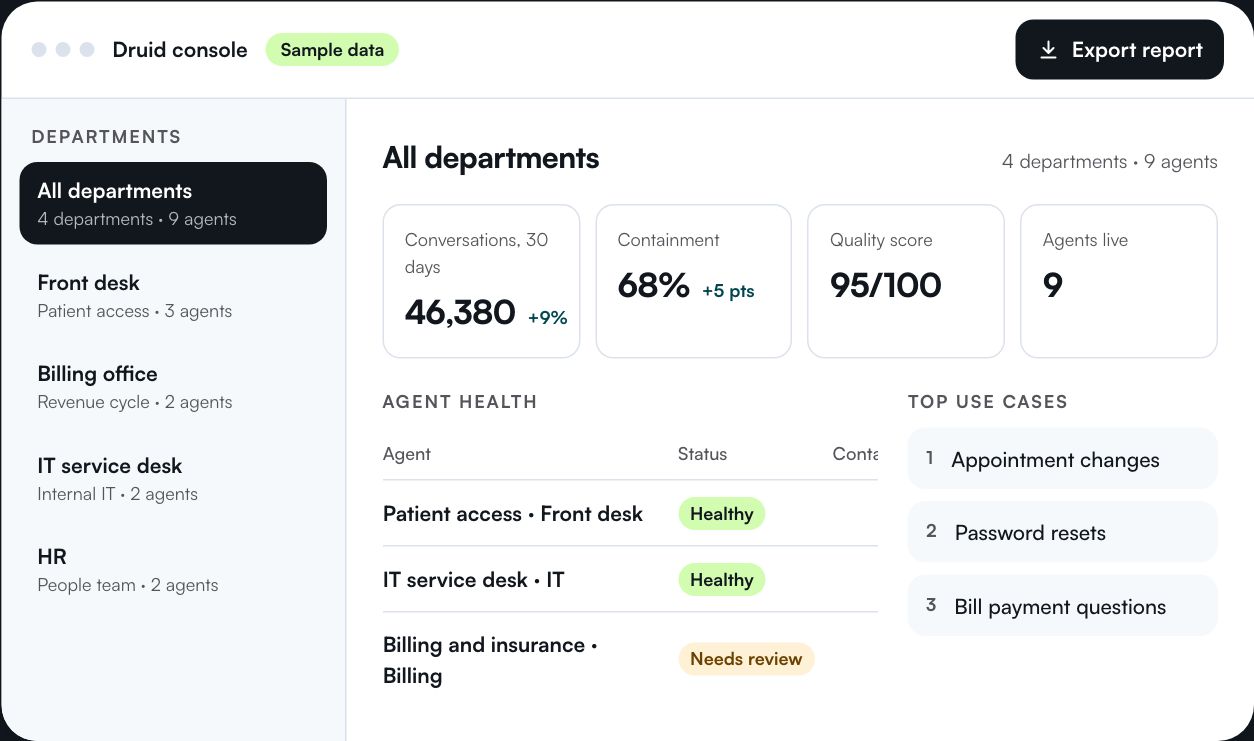The width and height of the screenshot is (1254, 741).
Task: Open the Password resets use case
Action: click(x=1063, y=532)
